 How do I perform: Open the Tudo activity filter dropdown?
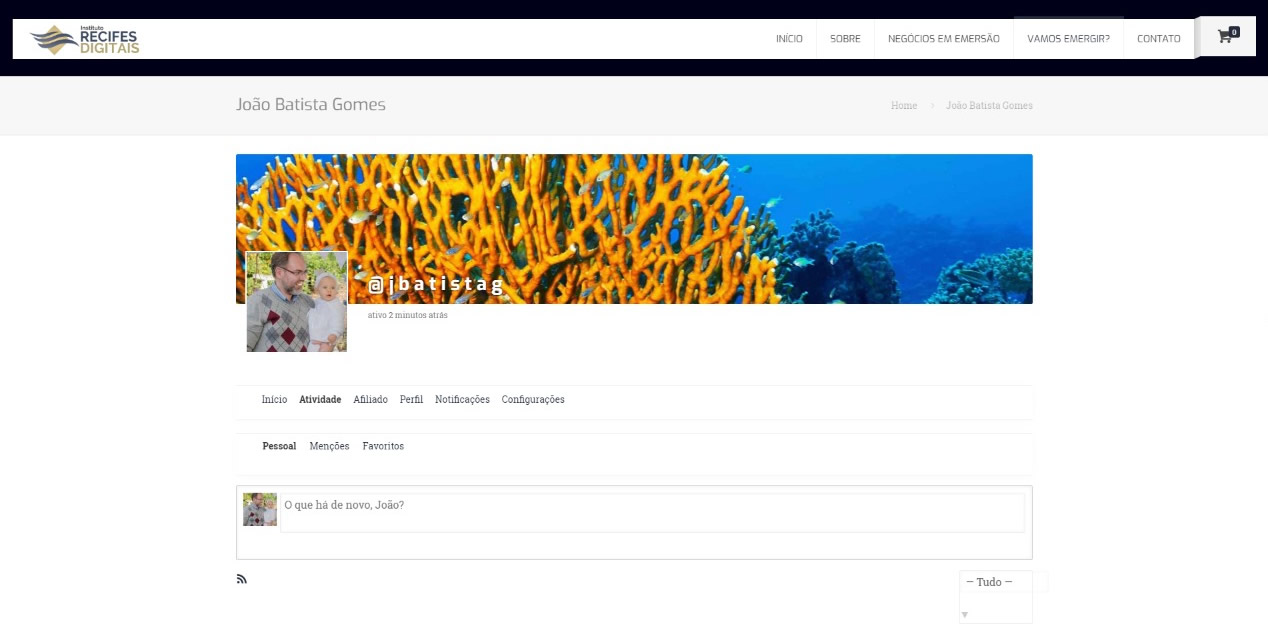pos(995,582)
